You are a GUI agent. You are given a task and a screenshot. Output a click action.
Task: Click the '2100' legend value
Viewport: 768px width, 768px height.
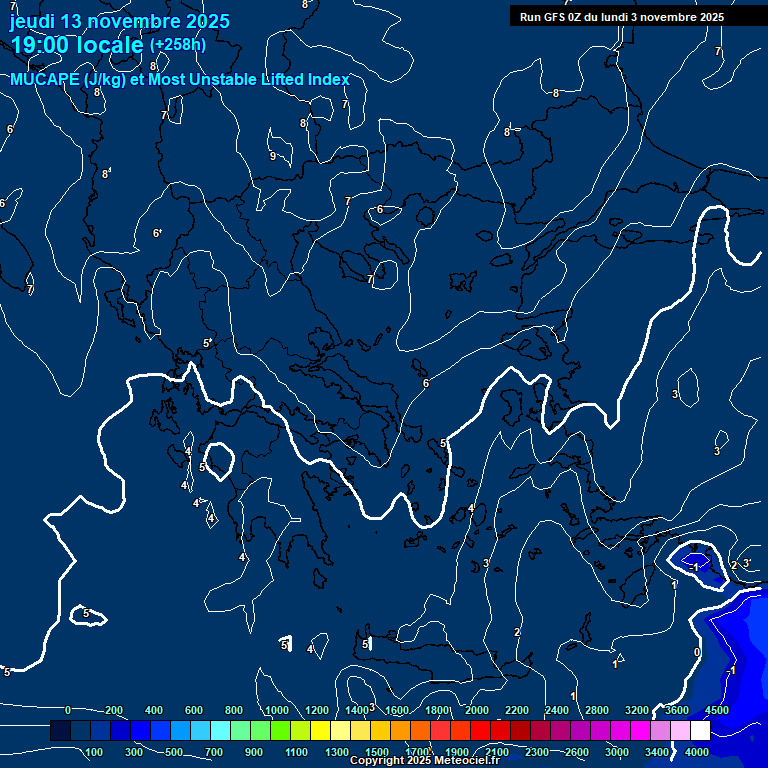497,752
